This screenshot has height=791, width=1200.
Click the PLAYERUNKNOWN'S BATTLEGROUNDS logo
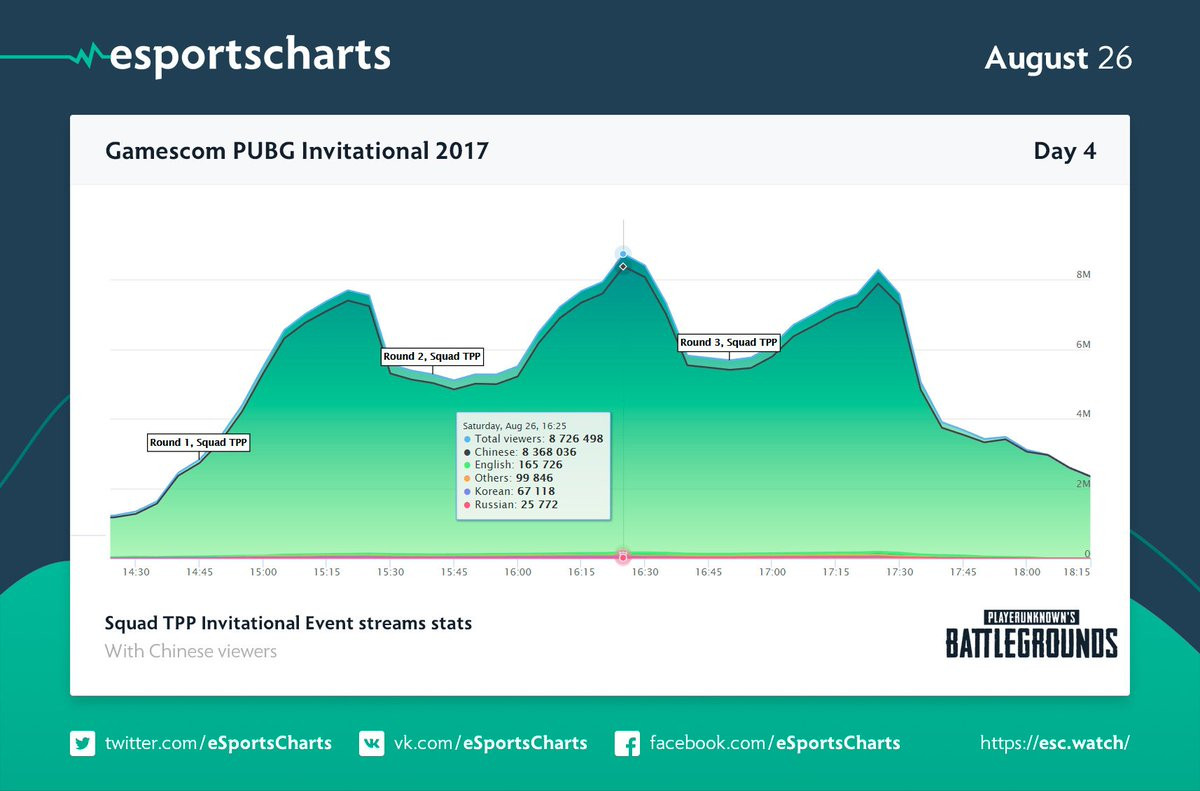(x=1032, y=634)
